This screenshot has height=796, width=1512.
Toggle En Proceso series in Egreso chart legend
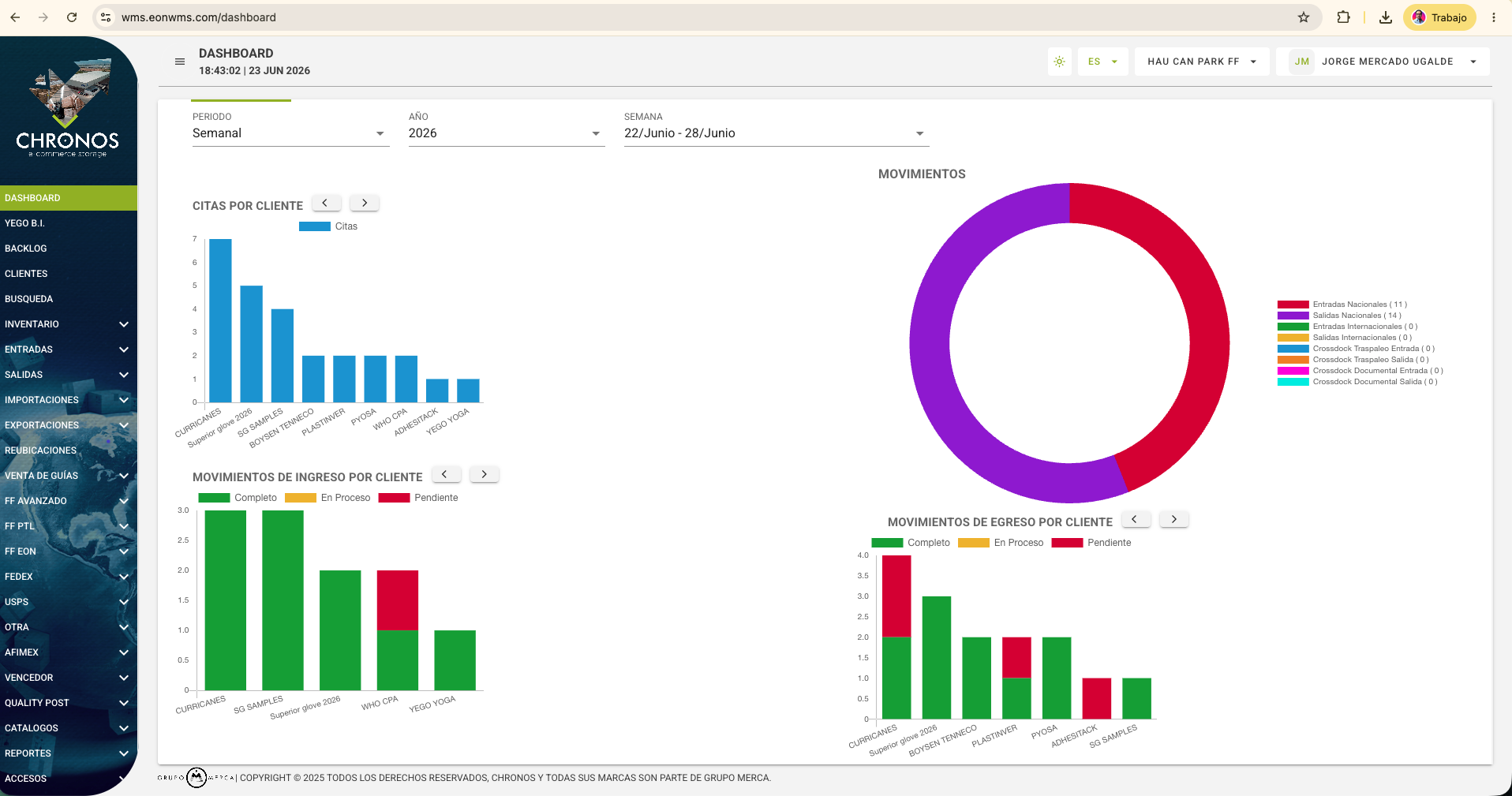[1001, 543]
